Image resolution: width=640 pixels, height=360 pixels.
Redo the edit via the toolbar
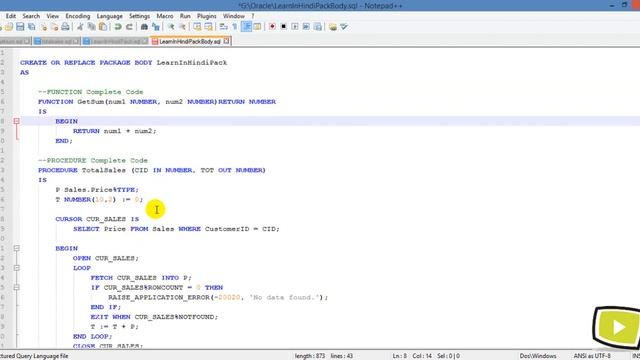pos(129,27)
